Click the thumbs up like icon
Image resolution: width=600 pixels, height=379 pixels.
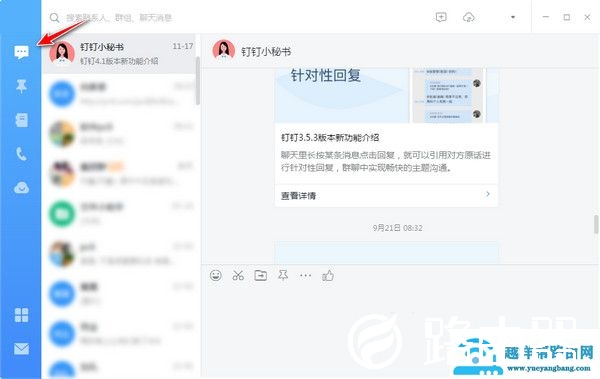(328, 275)
